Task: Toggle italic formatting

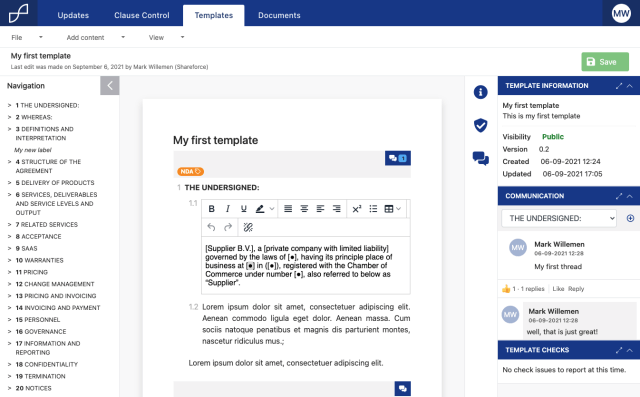Action: pos(228,209)
